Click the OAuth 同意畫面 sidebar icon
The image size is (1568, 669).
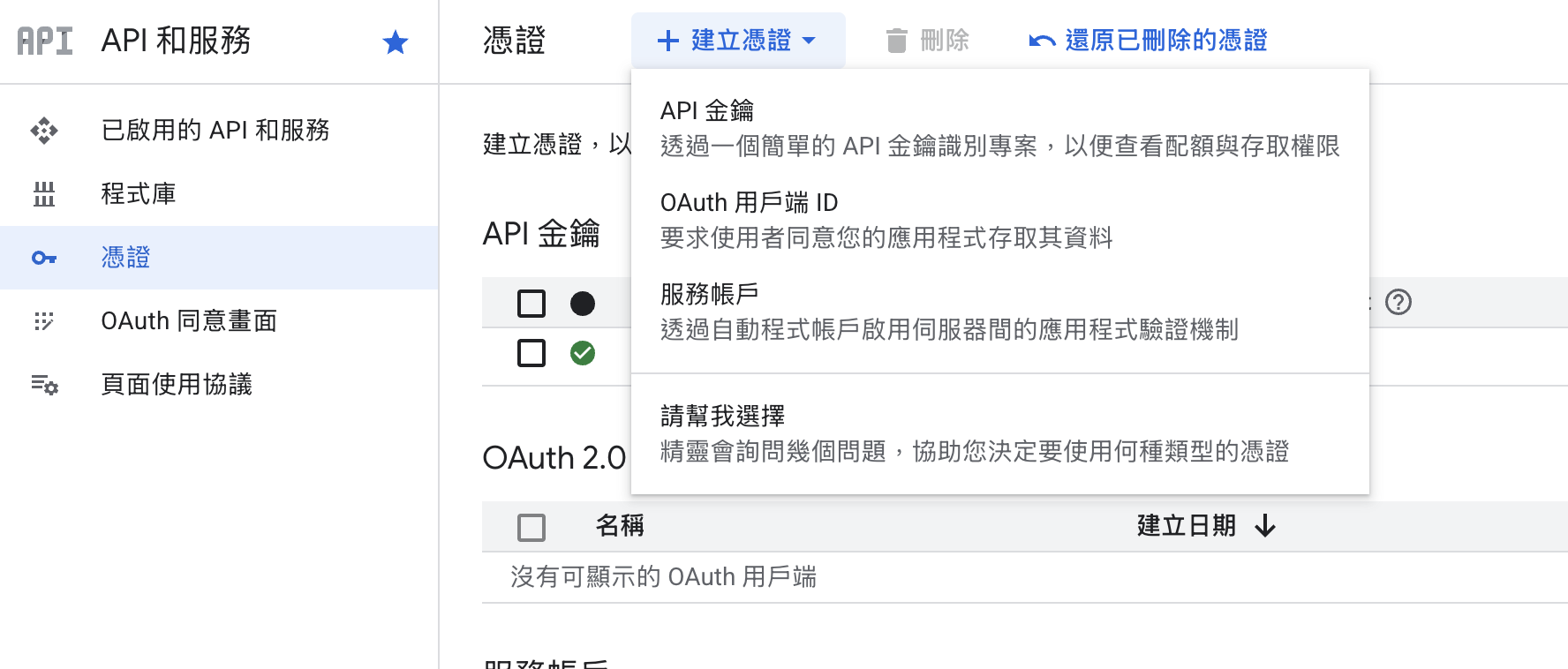pyautogui.click(x=44, y=321)
